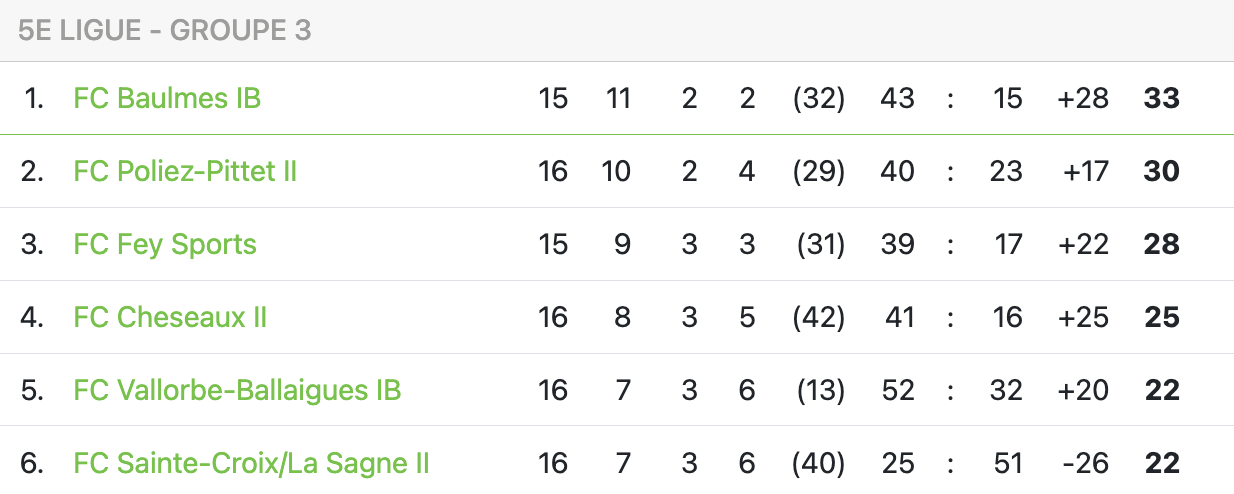Click the 51 goals conceded value
Viewport: 1234px width, 494px height.
click(1007, 463)
